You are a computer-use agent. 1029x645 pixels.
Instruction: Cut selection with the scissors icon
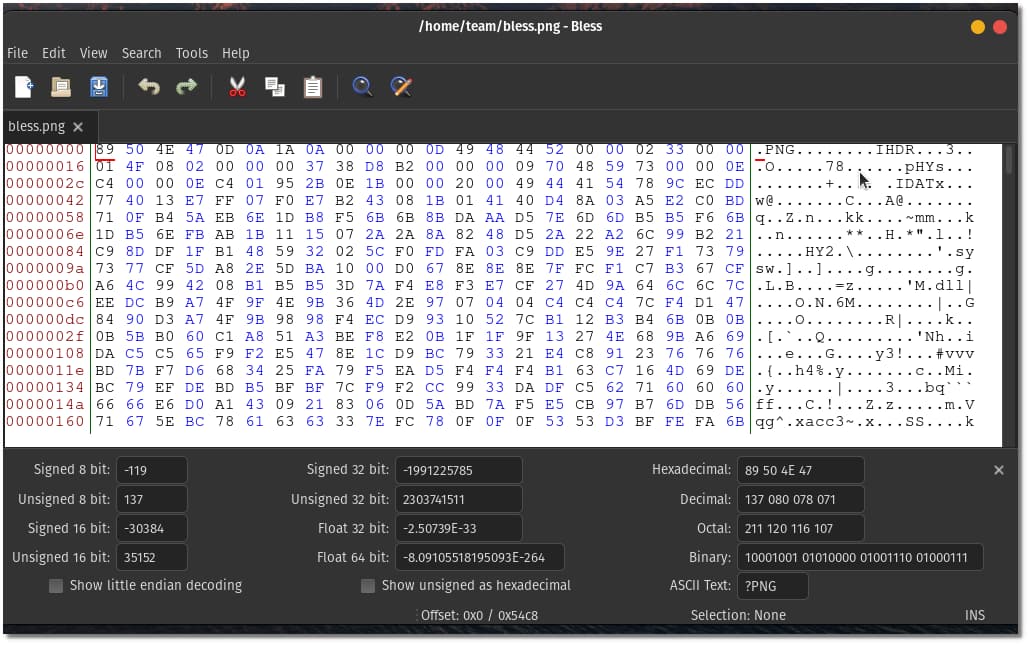coord(237,87)
